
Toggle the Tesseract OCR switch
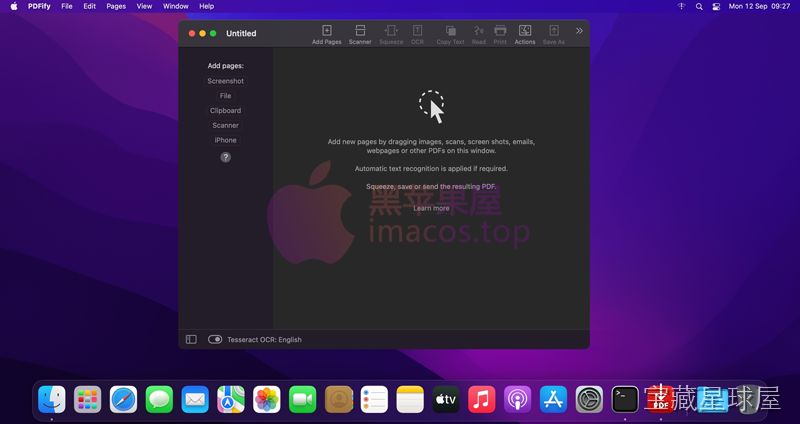215,339
